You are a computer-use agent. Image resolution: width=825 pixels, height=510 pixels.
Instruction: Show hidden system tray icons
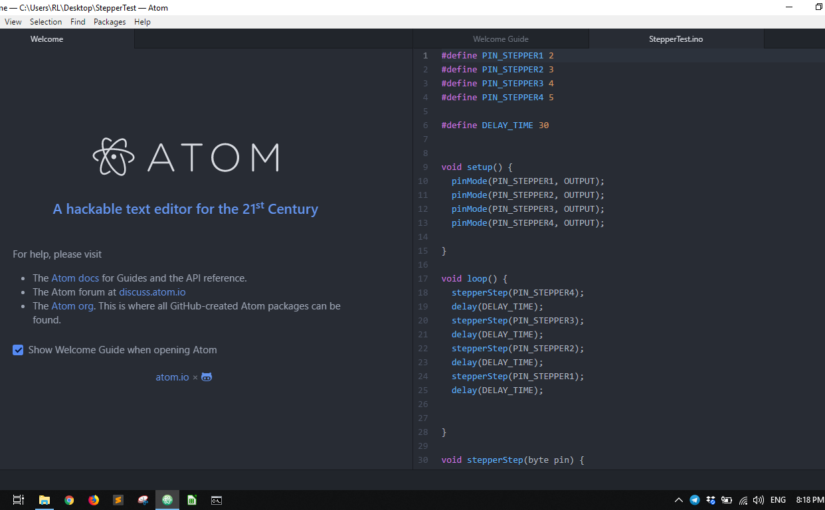click(x=679, y=500)
